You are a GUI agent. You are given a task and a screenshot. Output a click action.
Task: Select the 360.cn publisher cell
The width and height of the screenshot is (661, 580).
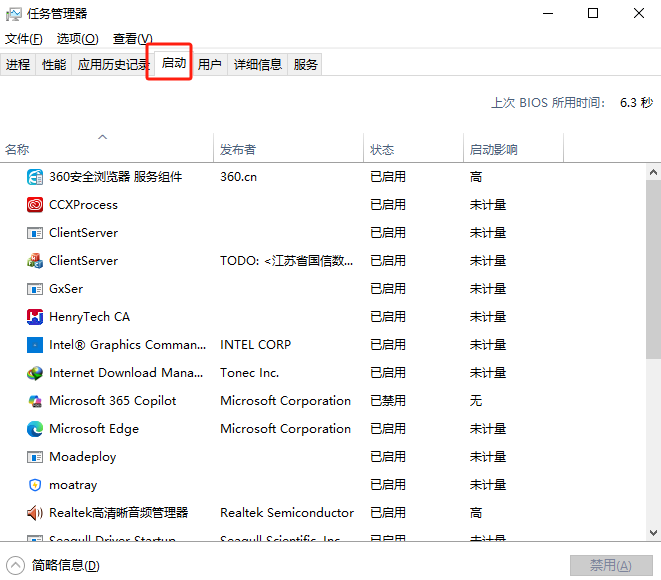click(238, 177)
